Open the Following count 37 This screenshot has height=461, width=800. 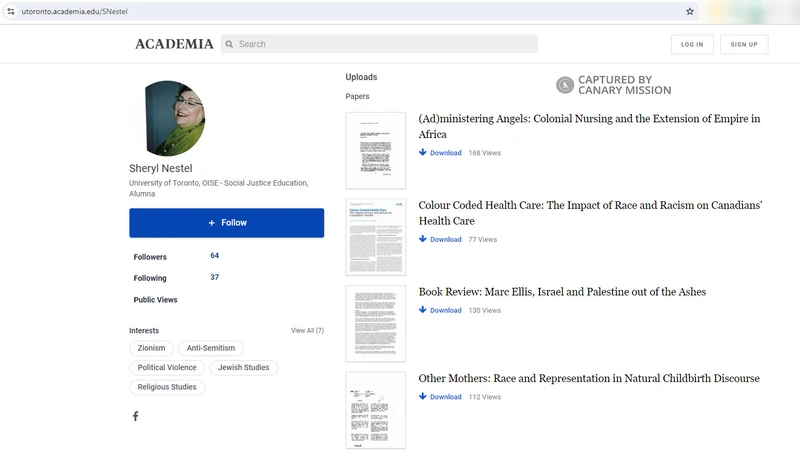tap(214, 277)
